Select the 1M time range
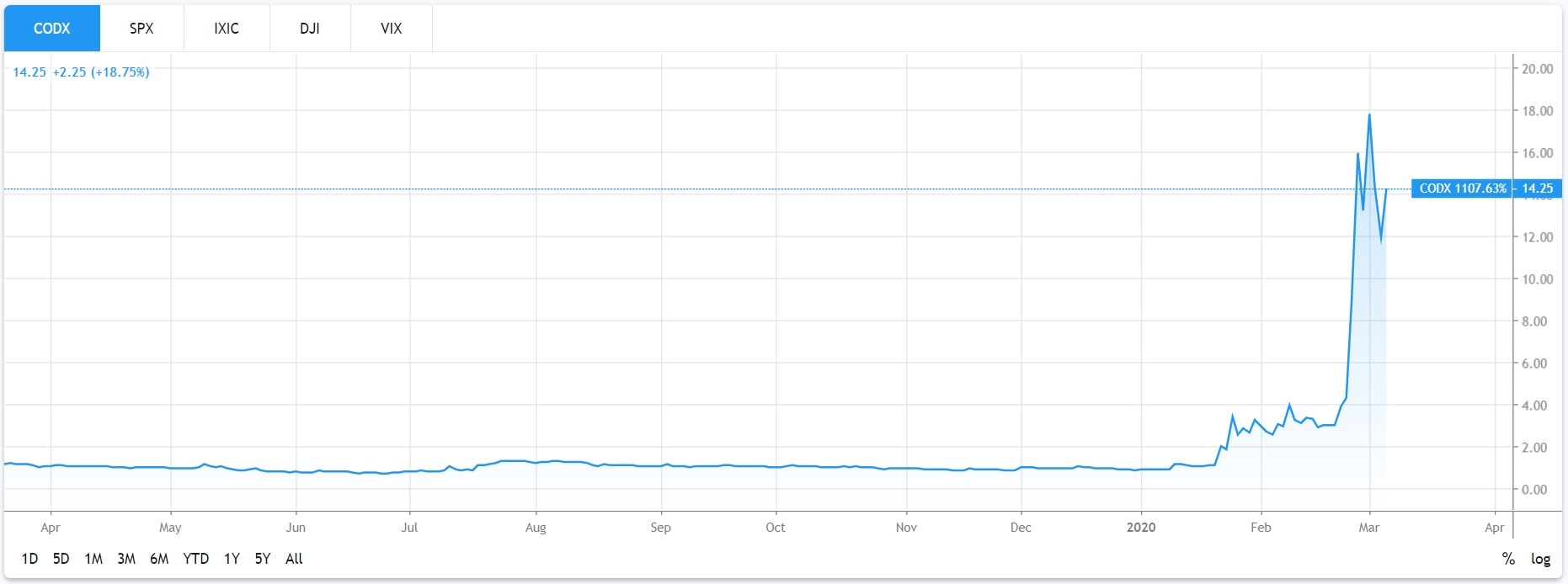The height and width of the screenshot is (584, 1568). [93, 559]
